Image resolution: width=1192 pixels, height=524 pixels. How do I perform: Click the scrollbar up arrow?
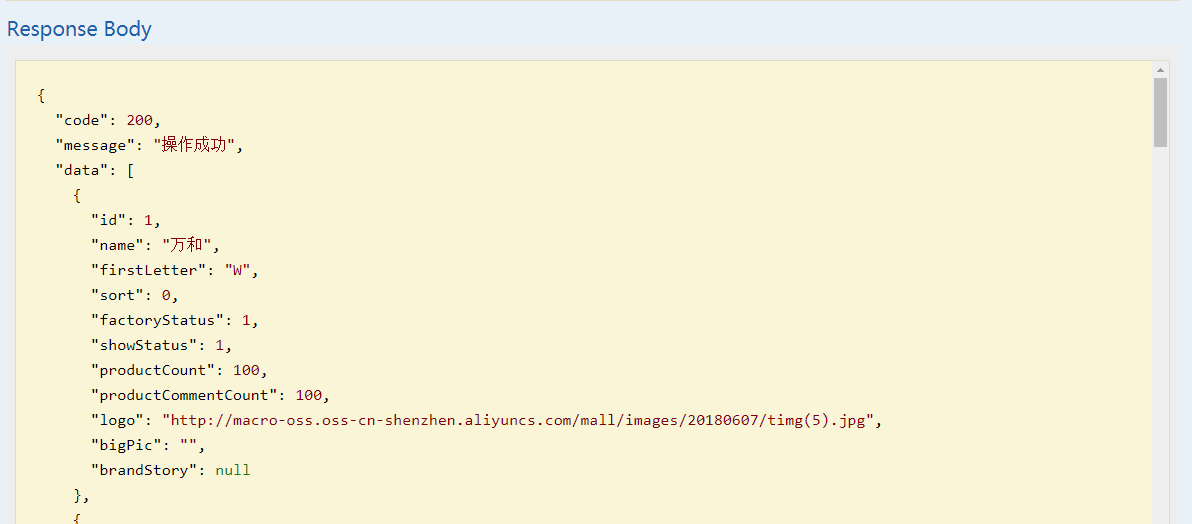(1160, 70)
